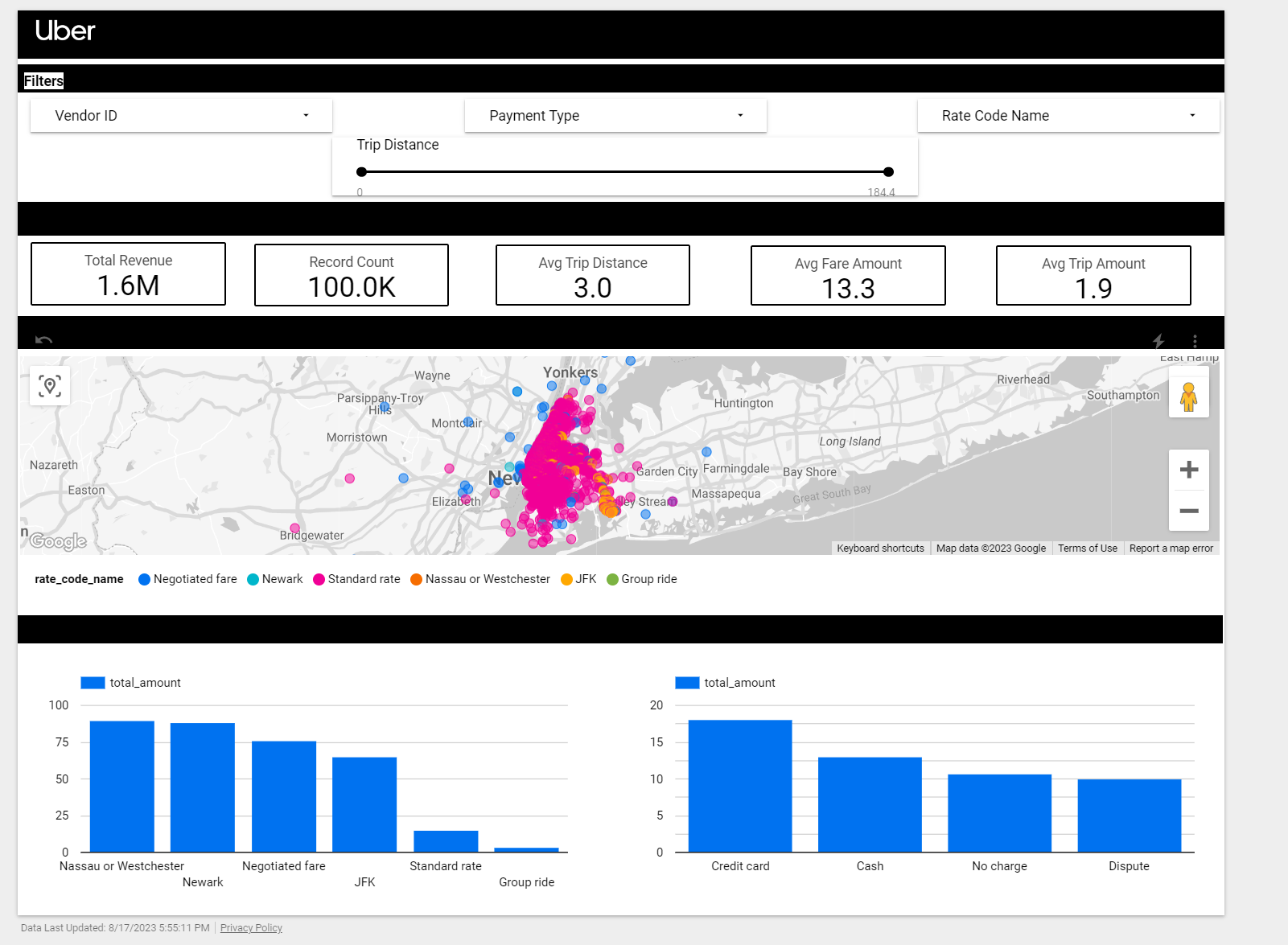Open the Rate Code Name dropdown
1288x945 pixels.
[1068, 116]
